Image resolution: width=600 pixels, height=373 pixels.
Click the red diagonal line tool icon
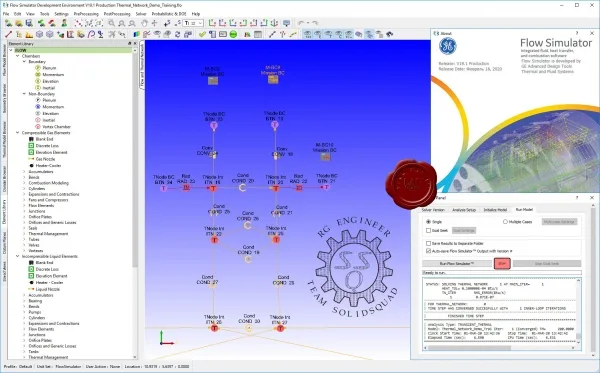point(8,34)
